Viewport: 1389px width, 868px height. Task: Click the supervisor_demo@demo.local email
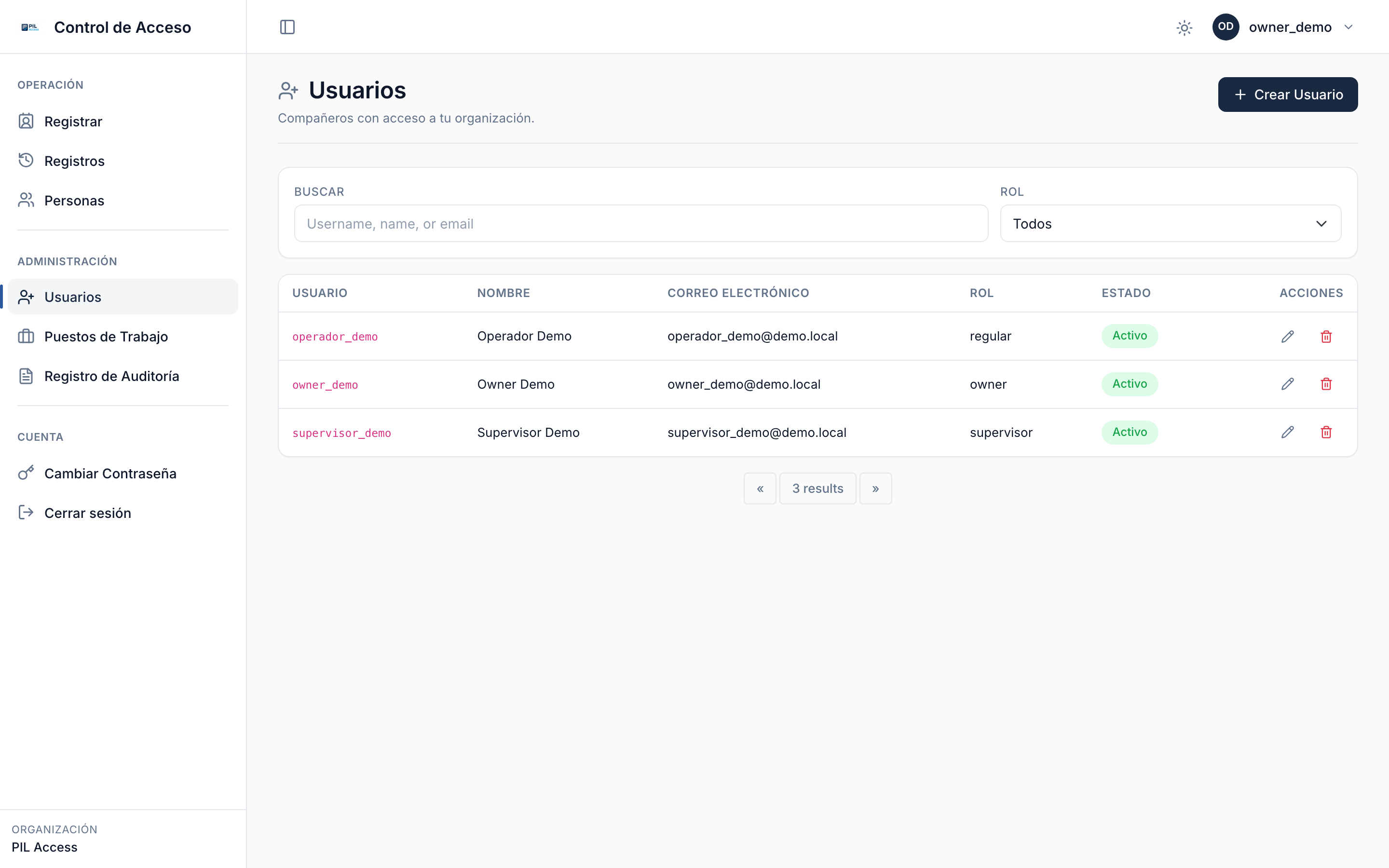[757, 432]
